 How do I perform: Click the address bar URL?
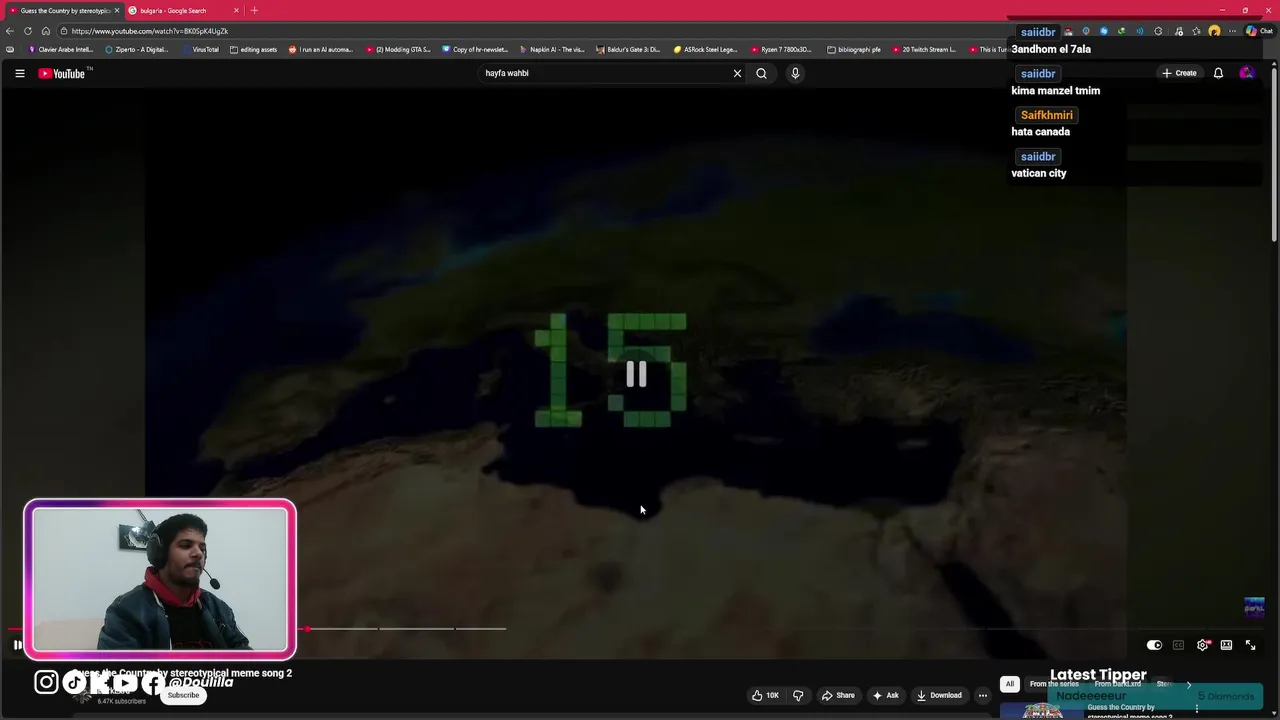coord(150,31)
